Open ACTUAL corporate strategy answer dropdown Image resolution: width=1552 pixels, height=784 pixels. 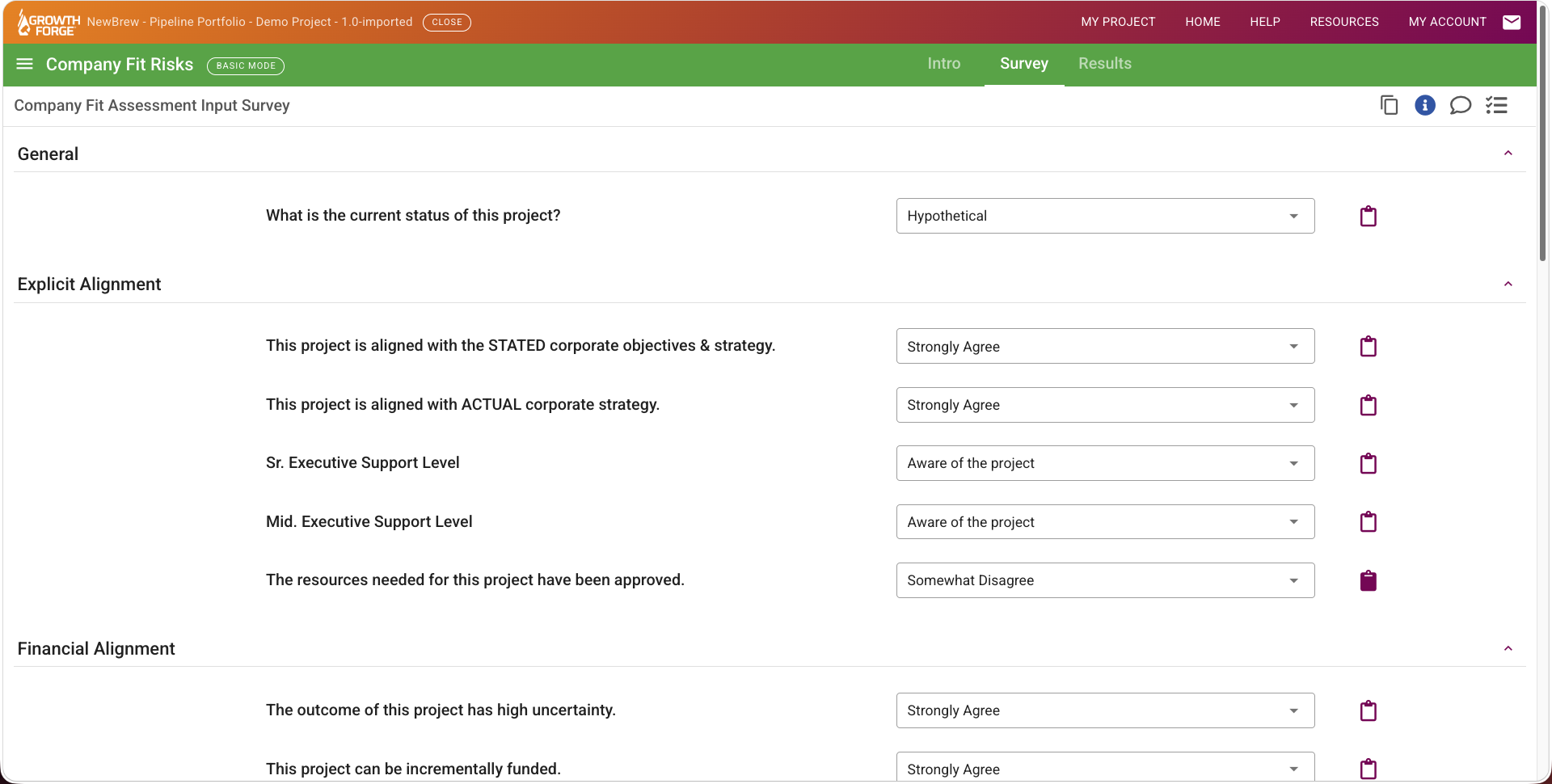coord(1105,405)
